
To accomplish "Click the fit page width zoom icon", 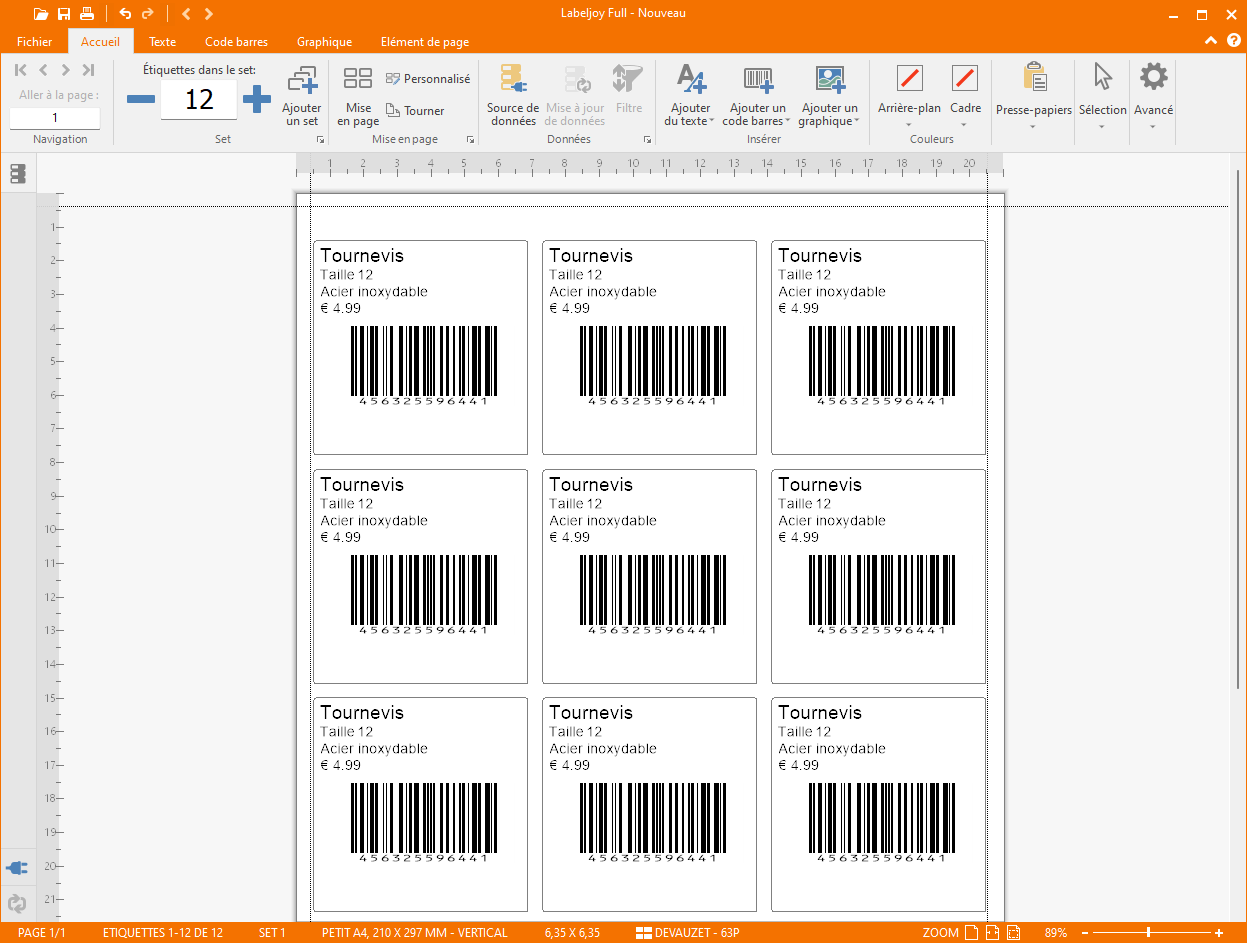I will point(992,933).
